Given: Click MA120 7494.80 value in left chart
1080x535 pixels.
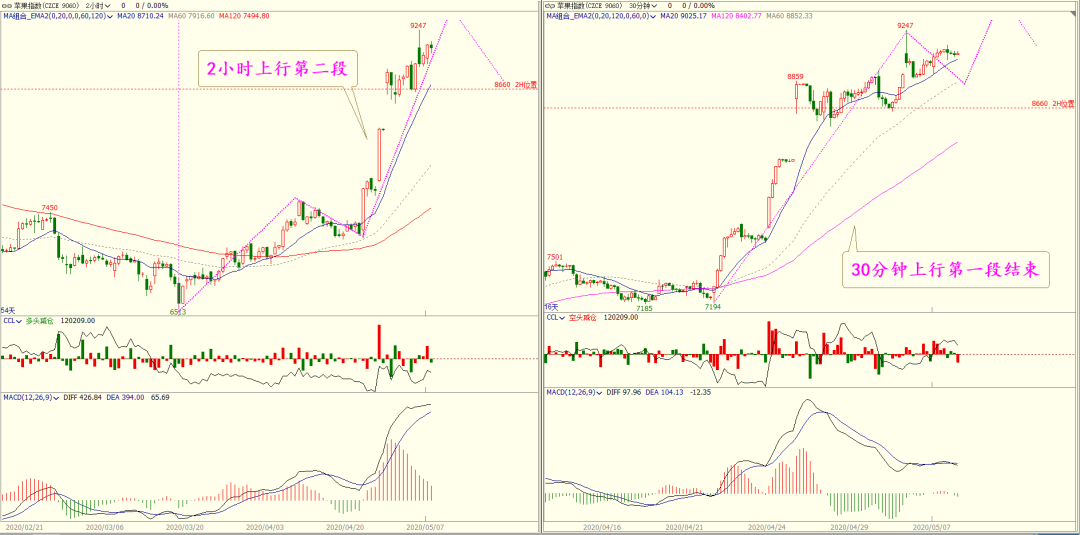Looking at the screenshot, I should pyautogui.click(x=244, y=15).
